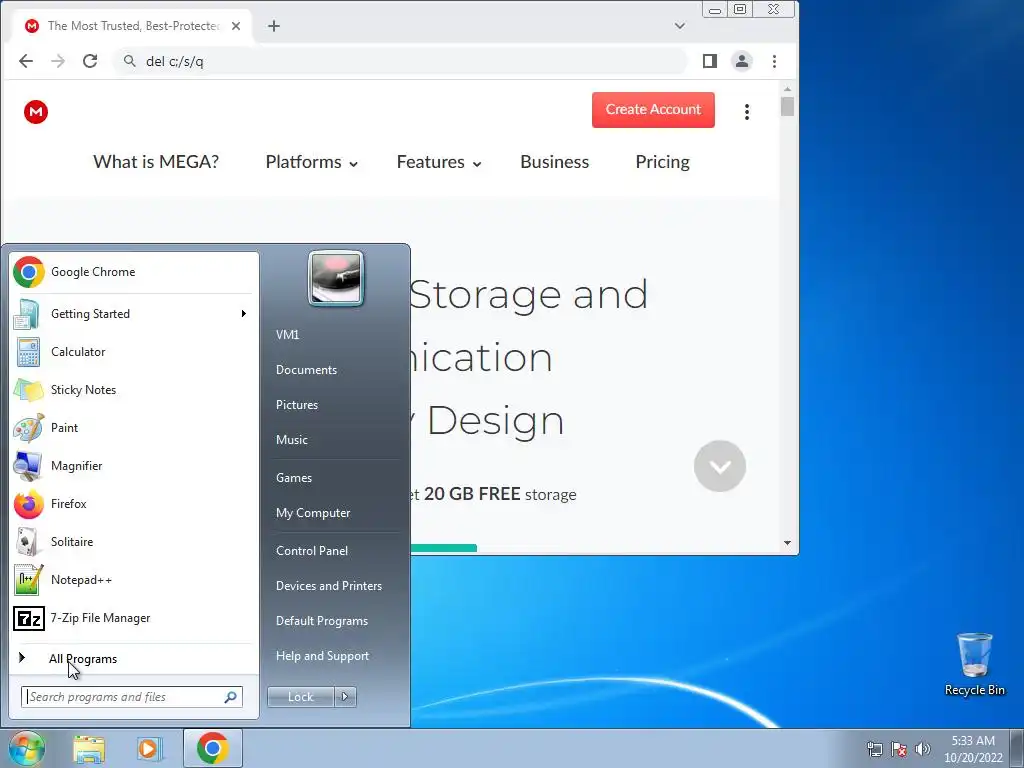
Task: Open shutdown options arrow beside Lock
Action: point(345,697)
